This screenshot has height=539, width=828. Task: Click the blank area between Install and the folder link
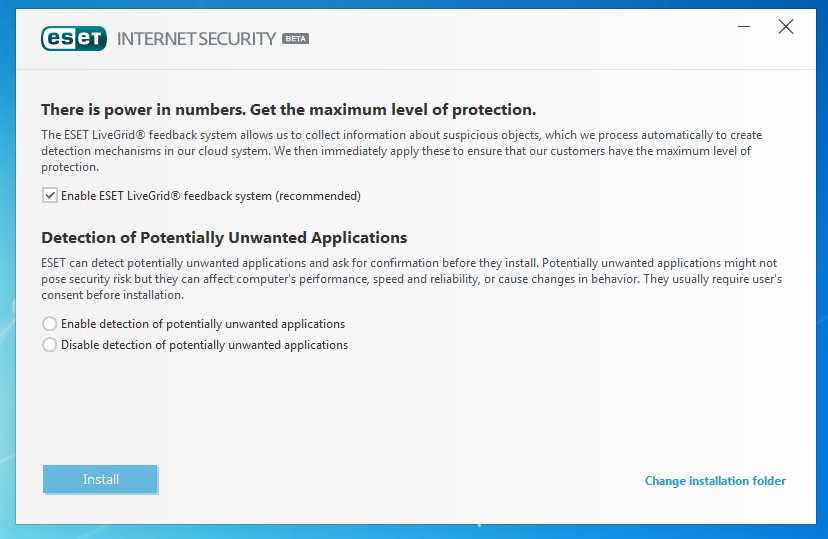(400, 480)
